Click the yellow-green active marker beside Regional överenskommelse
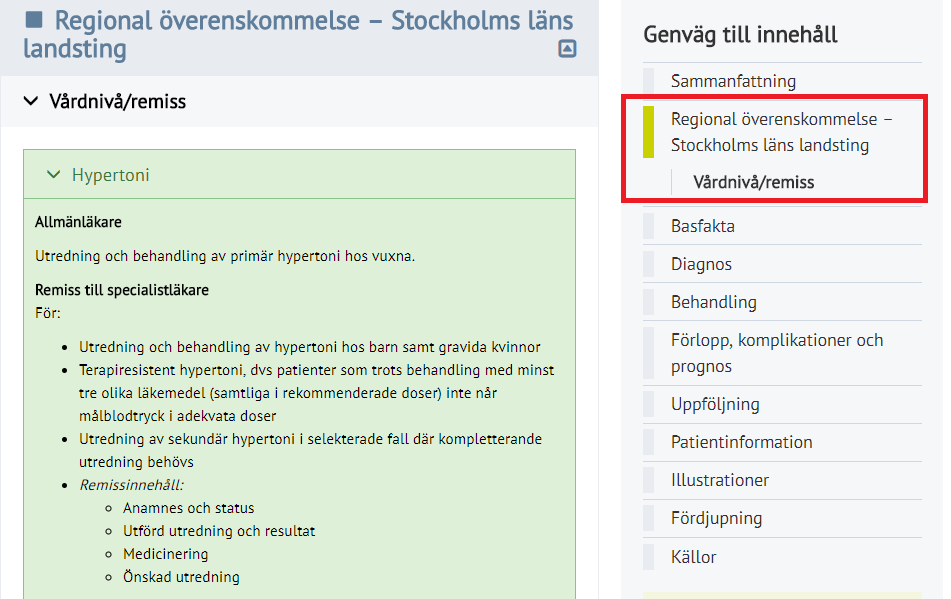 coord(648,132)
